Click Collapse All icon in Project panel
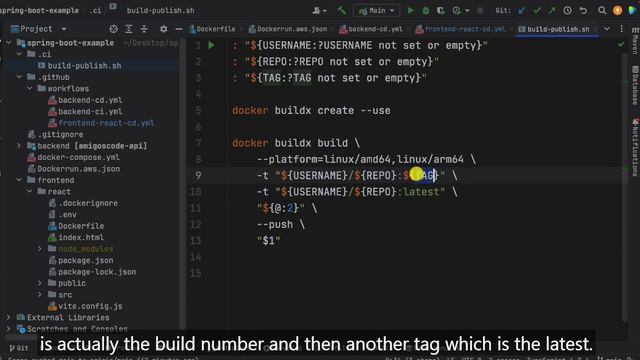Viewport: 640px width, 360px height. pyautogui.click(x=144, y=29)
